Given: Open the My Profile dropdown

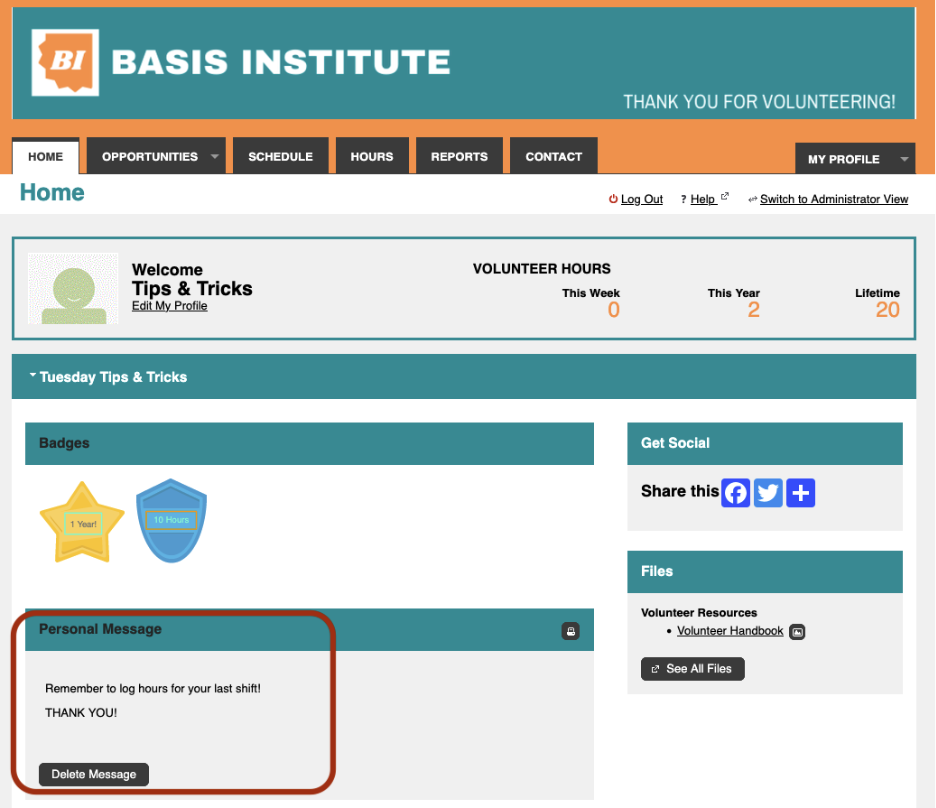Looking at the screenshot, I should [x=904, y=159].
